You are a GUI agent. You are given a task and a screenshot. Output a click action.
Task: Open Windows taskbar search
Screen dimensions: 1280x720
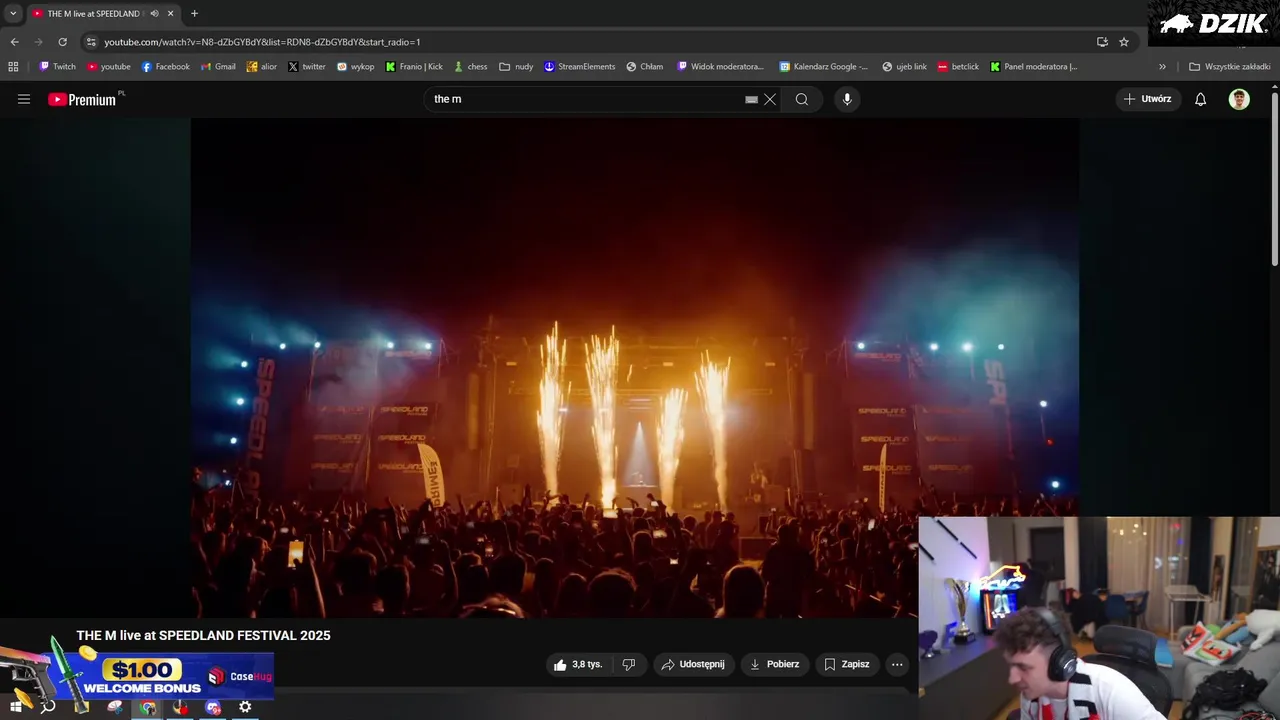(x=47, y=707)
